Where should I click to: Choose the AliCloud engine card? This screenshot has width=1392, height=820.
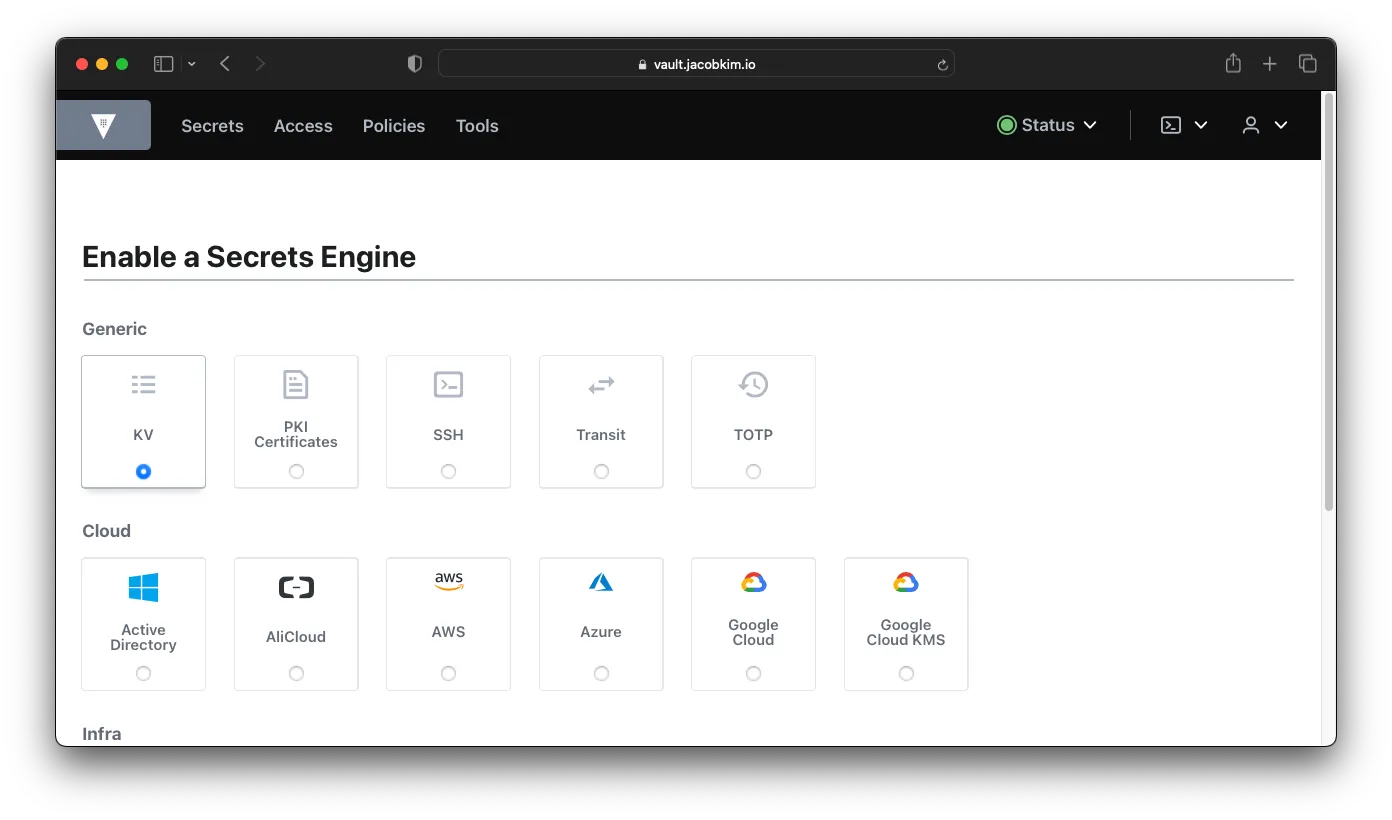click(x=296, y=624)
